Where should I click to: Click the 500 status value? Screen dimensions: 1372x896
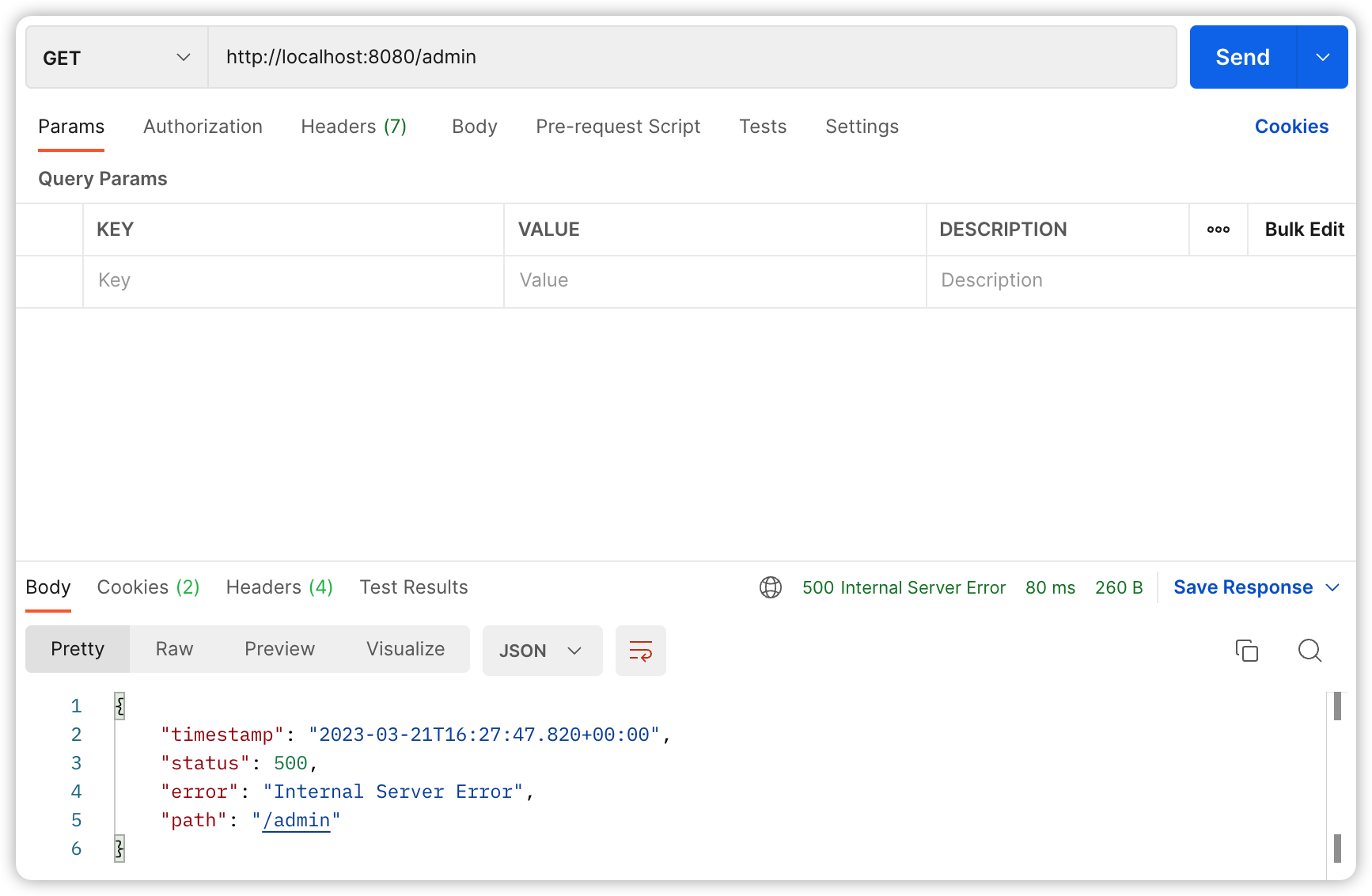tap(290, 764)
